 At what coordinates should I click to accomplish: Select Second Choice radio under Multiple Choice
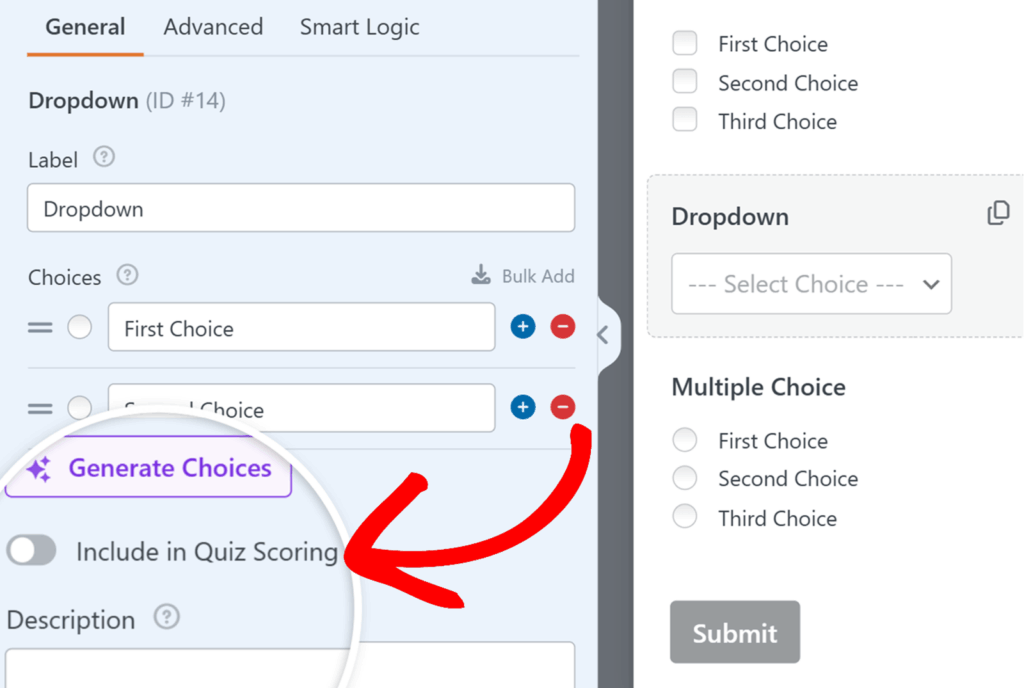point(685,479)
